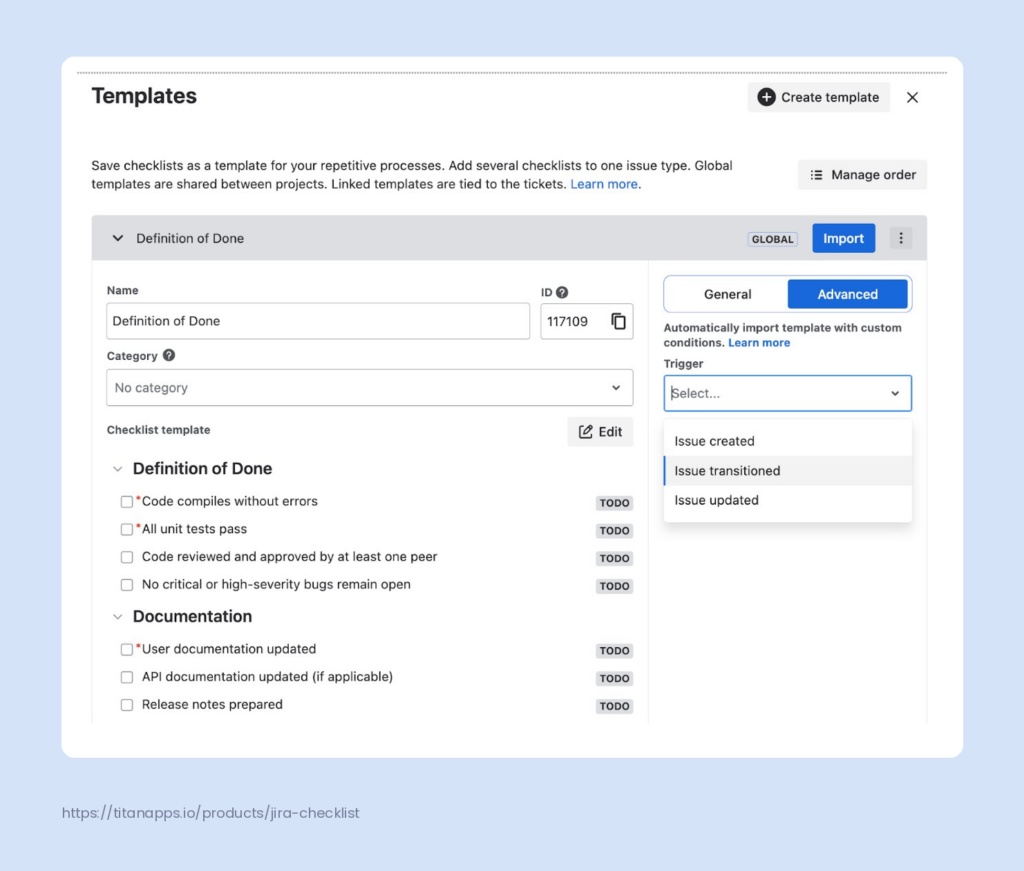Collapse the Definition of Done template header

(x=118, y=238)
